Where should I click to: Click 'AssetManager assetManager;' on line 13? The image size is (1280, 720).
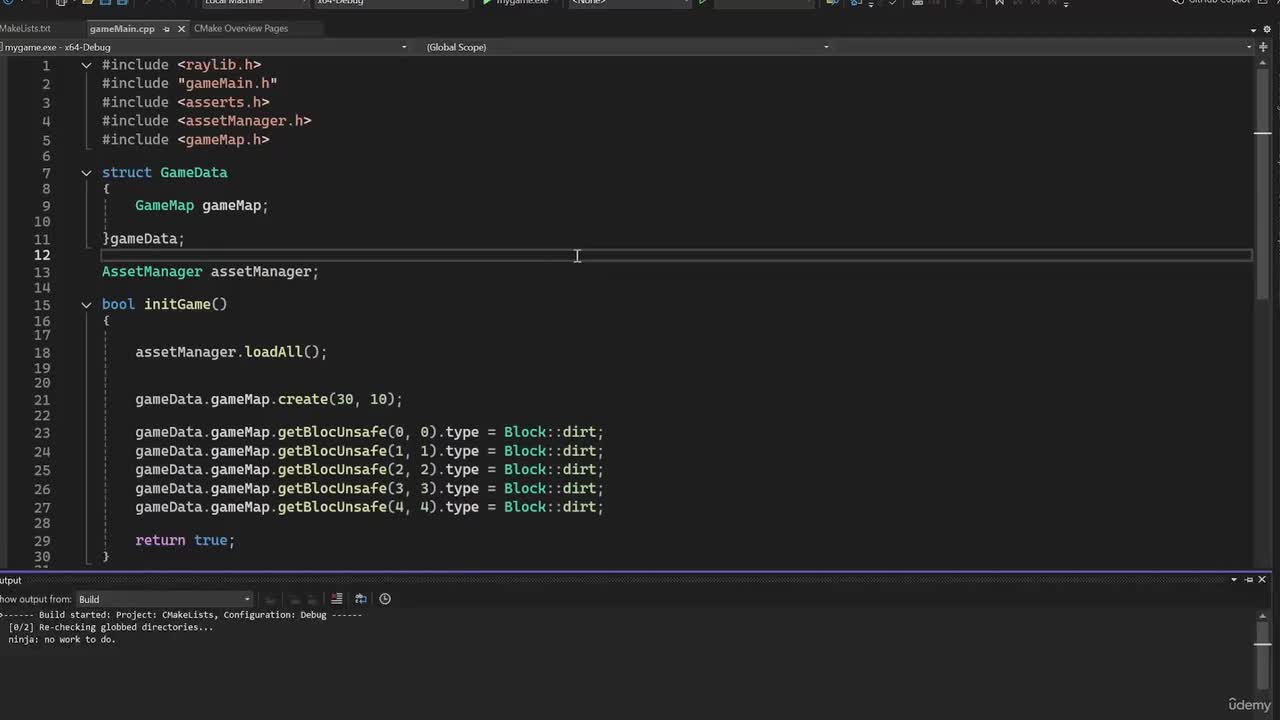pyautogui.click(x=210, y=272)
